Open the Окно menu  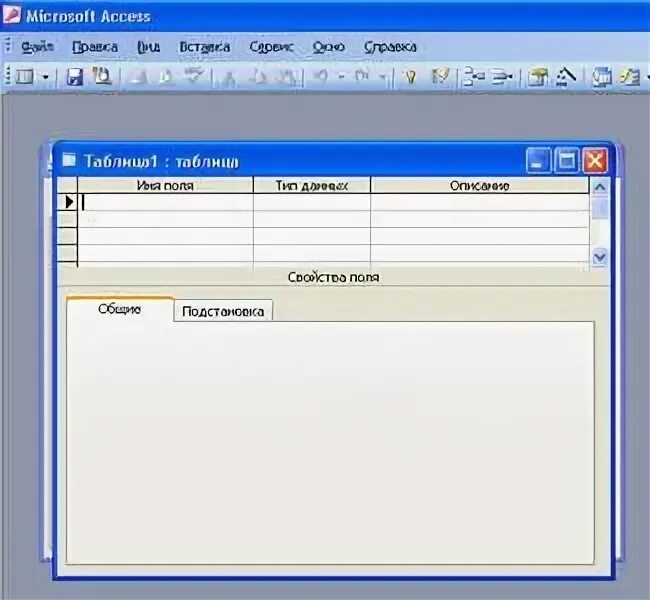[328, 47]
